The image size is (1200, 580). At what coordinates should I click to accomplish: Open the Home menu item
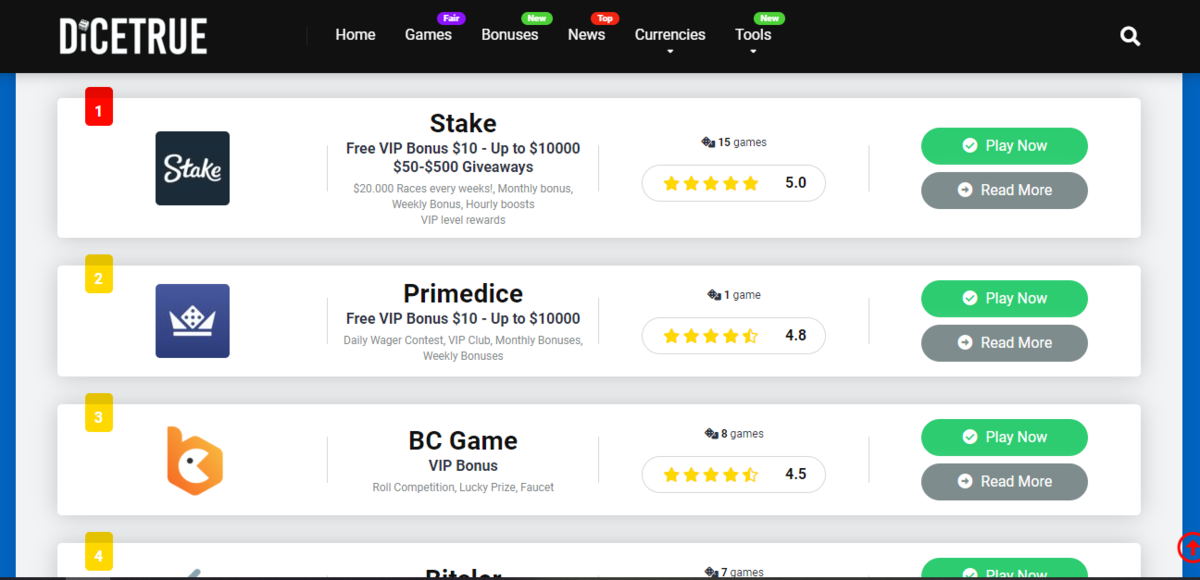[x=355, y=35]
